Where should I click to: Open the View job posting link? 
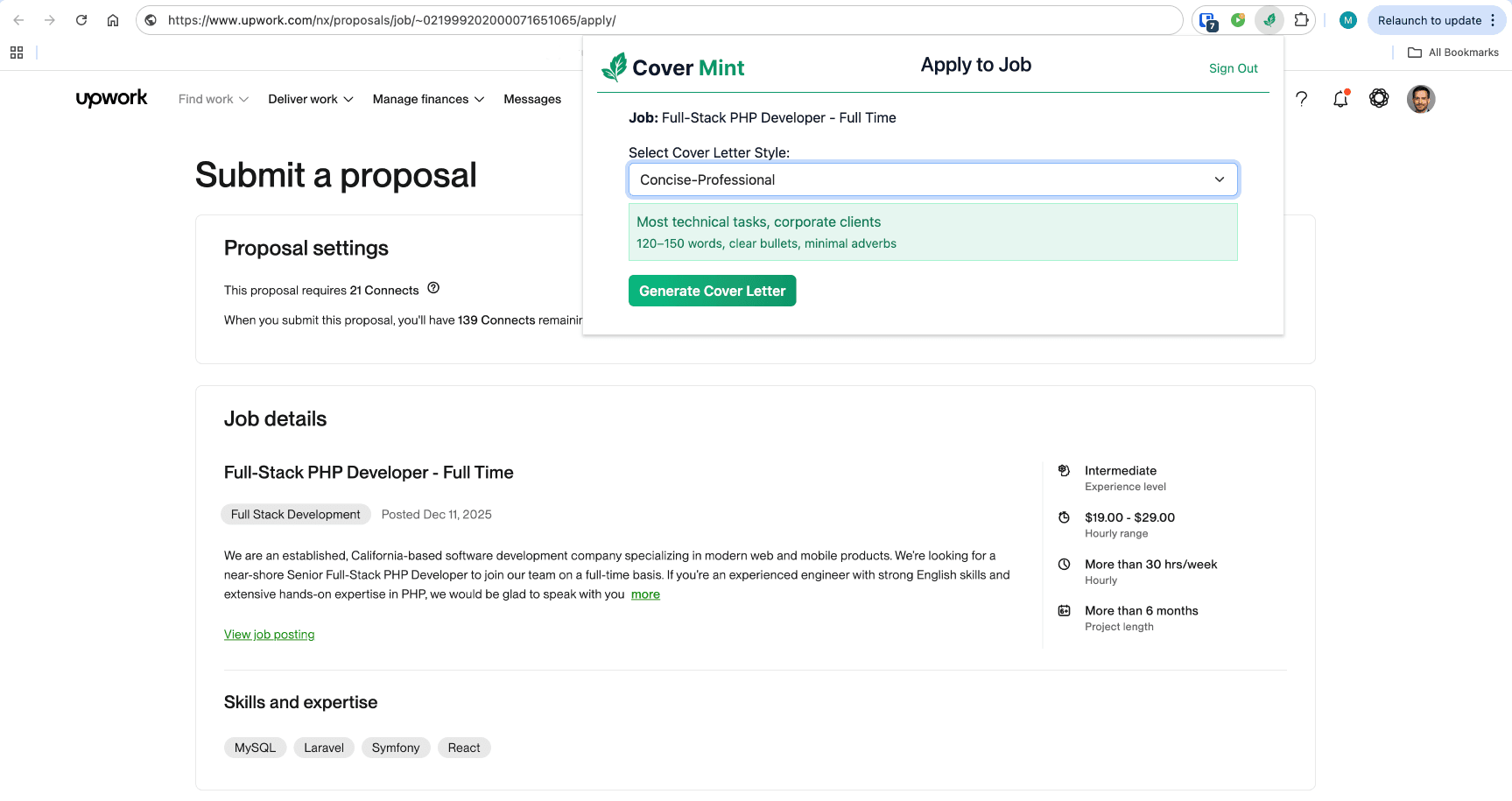tap(269, 633)
